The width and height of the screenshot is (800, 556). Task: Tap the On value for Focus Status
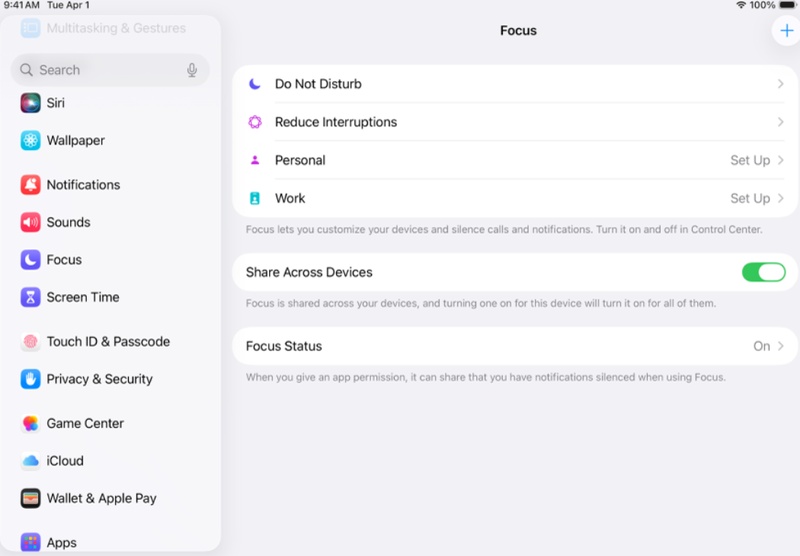(761, 346)
